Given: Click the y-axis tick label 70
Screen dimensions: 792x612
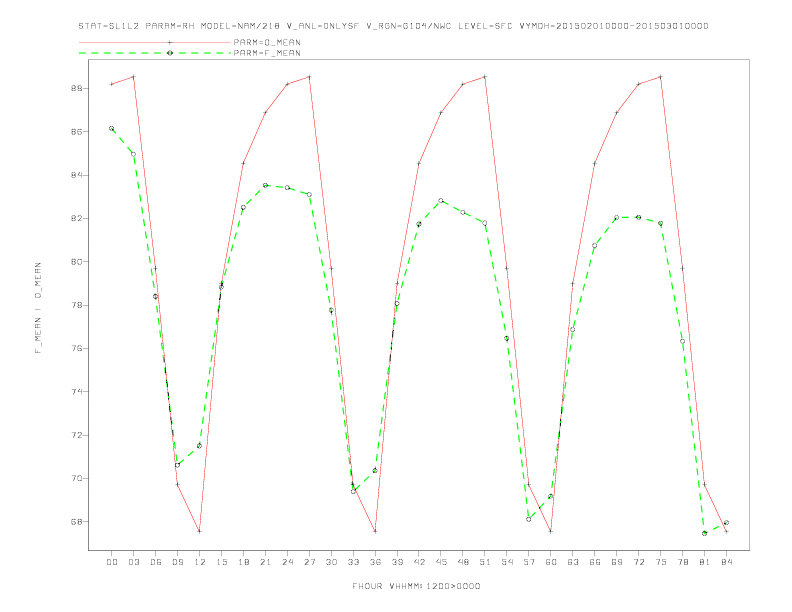Looking at the screenshot, I should click(x=78, y=479).
